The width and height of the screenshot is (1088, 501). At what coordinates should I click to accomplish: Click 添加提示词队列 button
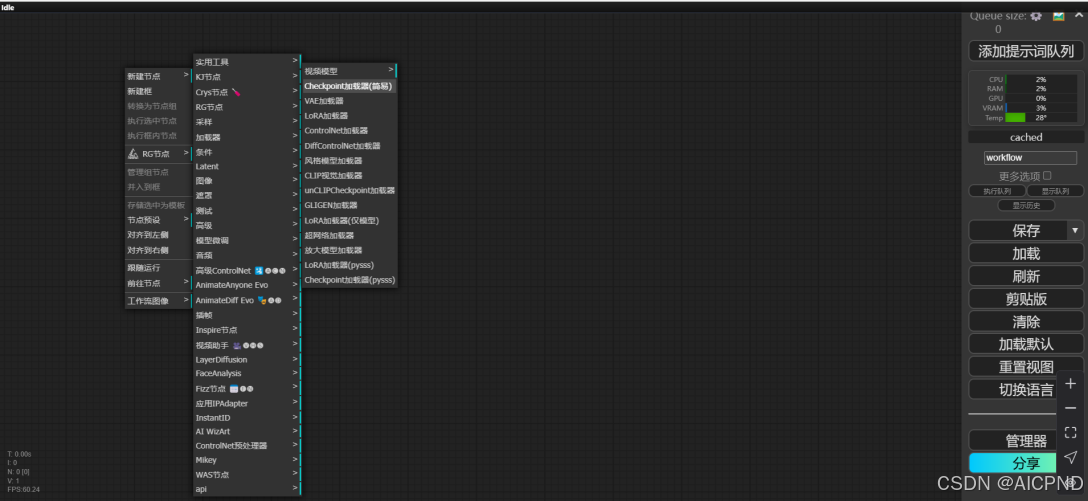click(1026, 51)
